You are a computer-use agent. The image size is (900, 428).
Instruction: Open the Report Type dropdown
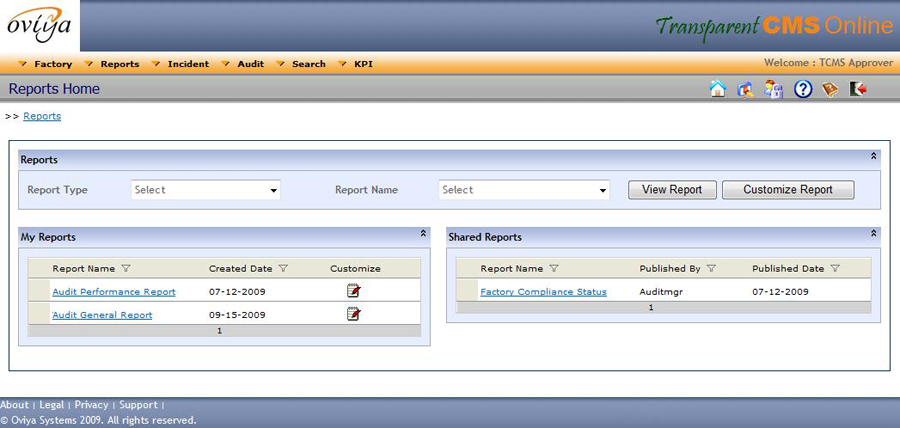pos(206,190)
